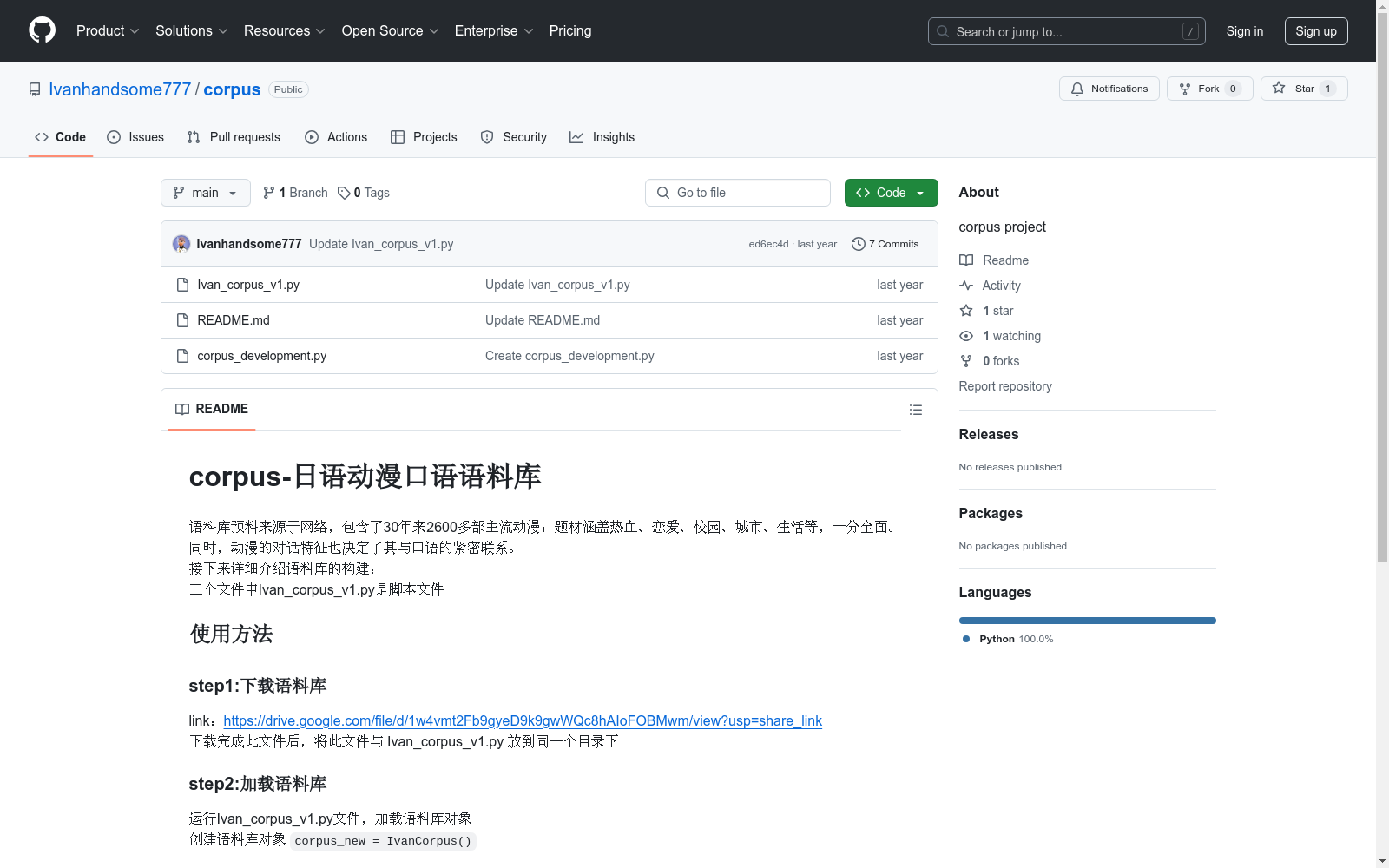This screenshot has height=868, width=1389.
Task: Open the green Code download dropdown
Action: point(891,193)
